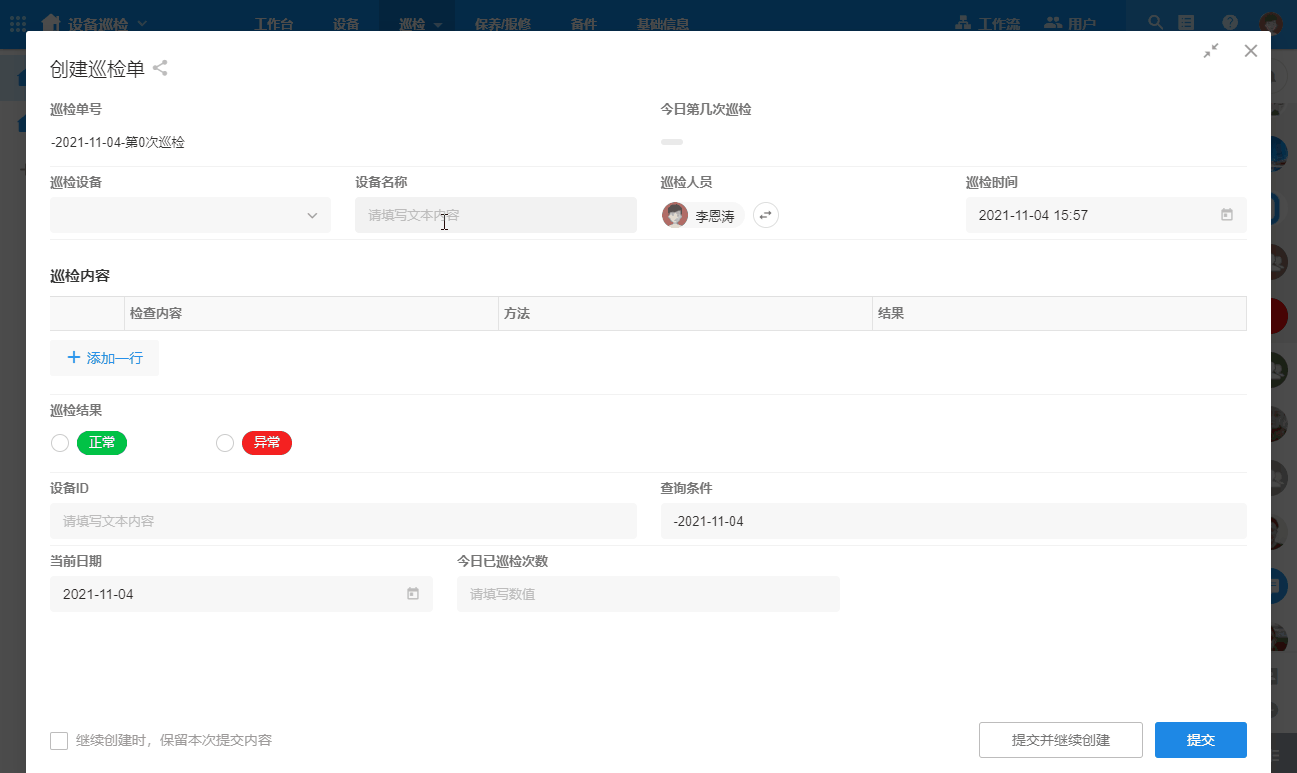Click the 今日第几次巡检 field label

click(706, 109)
